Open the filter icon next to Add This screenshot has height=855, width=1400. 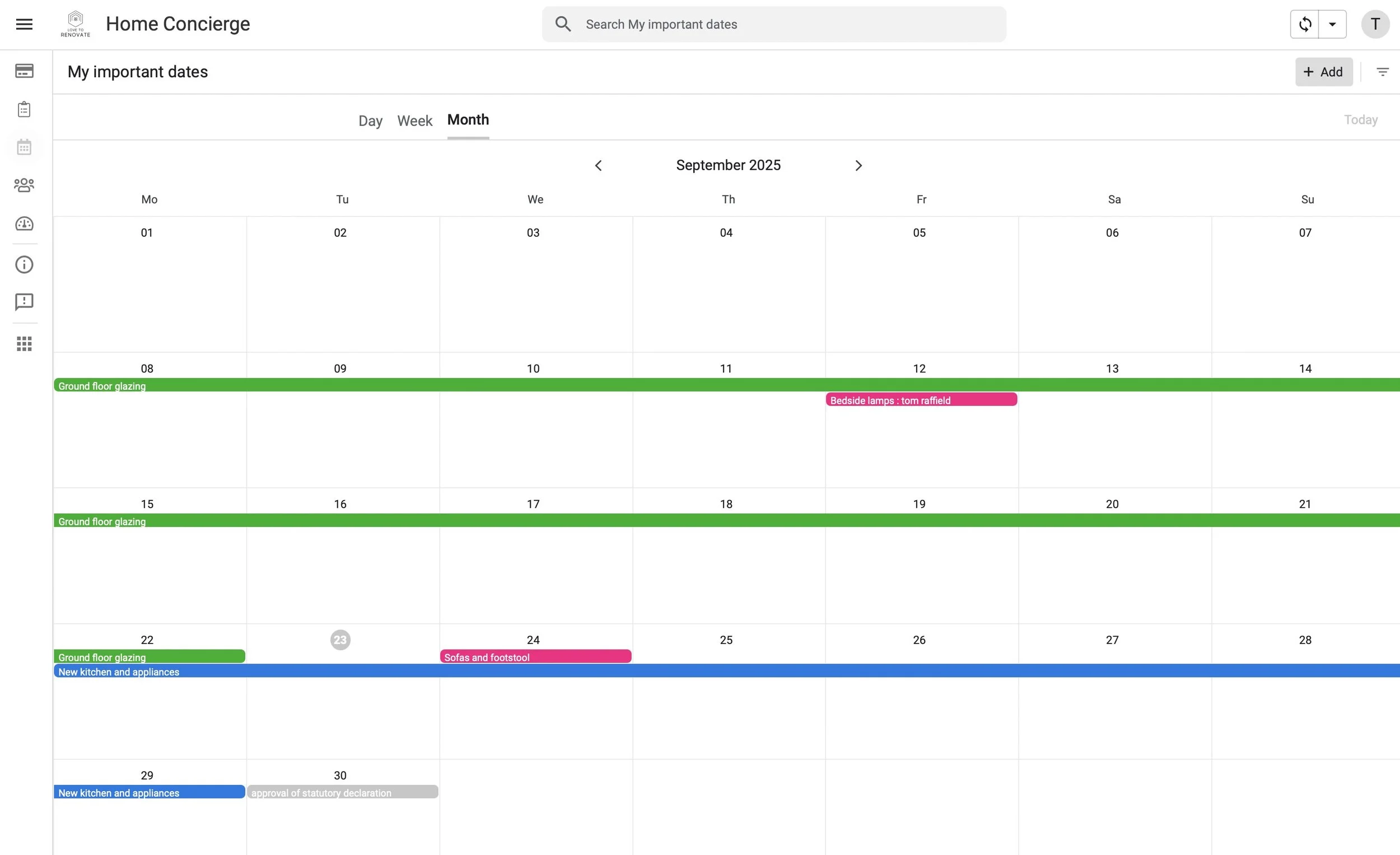(1383, 72)
